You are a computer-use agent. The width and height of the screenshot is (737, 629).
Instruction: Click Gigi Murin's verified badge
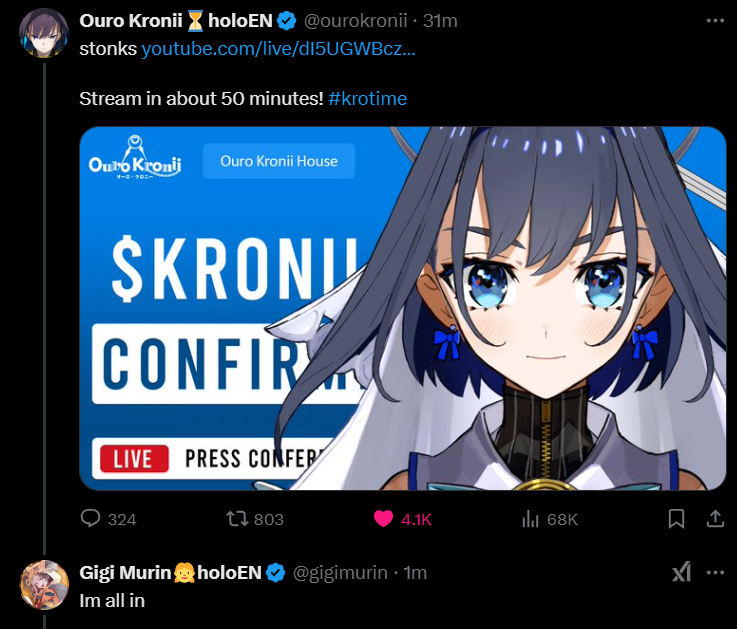point(275,573)
